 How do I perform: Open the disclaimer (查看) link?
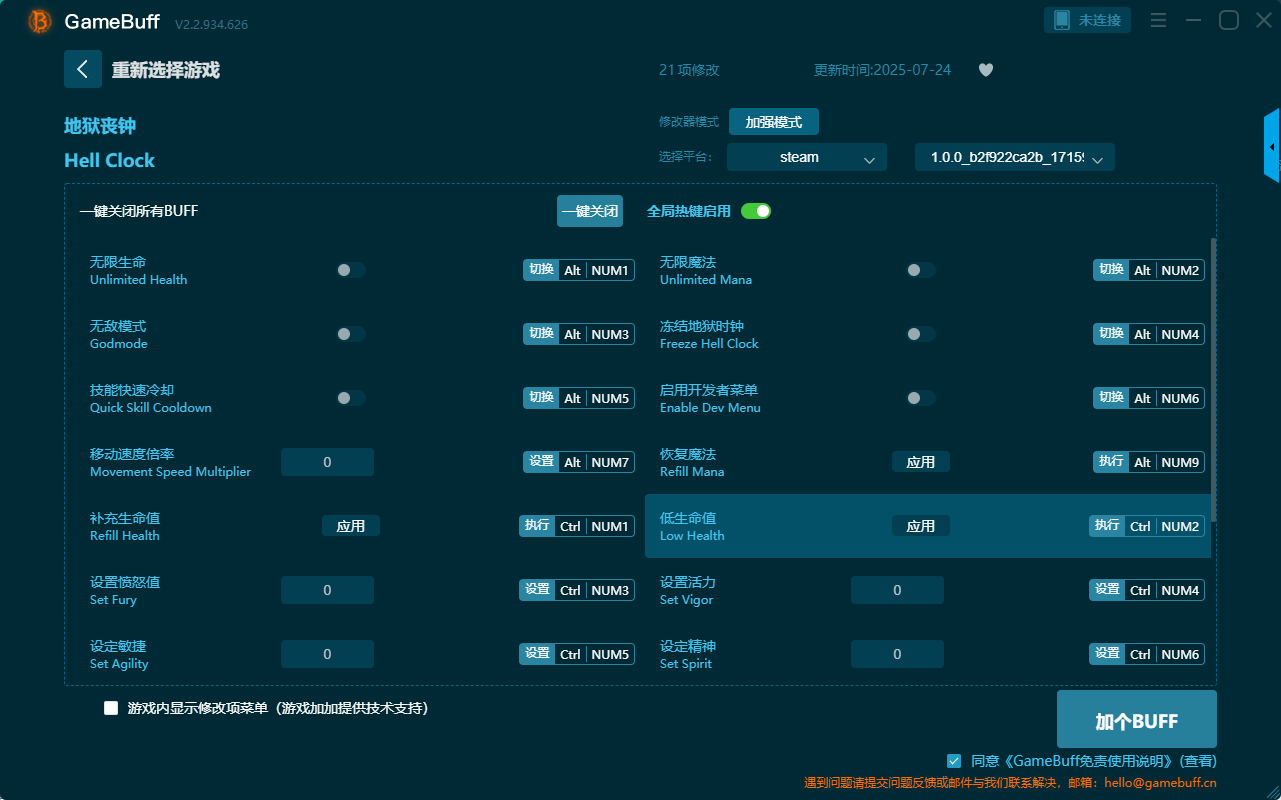coord(1198,761)
